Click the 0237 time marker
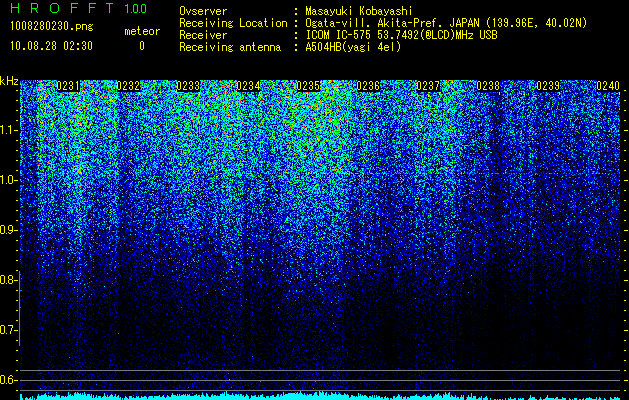The width and height of the screenshot is (629, 400). tap(428, 86)
